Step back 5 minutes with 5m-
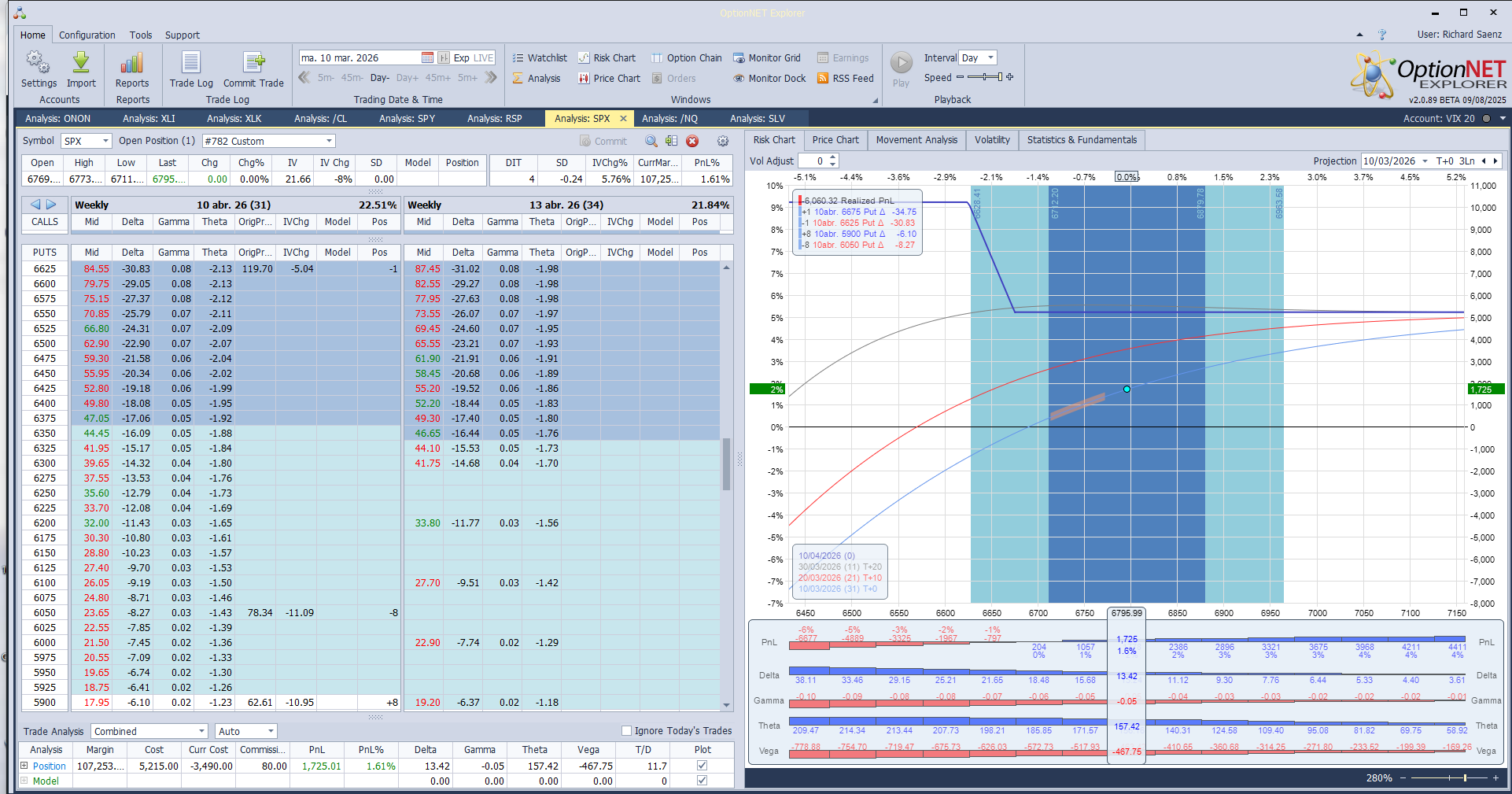The width and height of the screenshot is (1512, 794). tap(326, 78)
